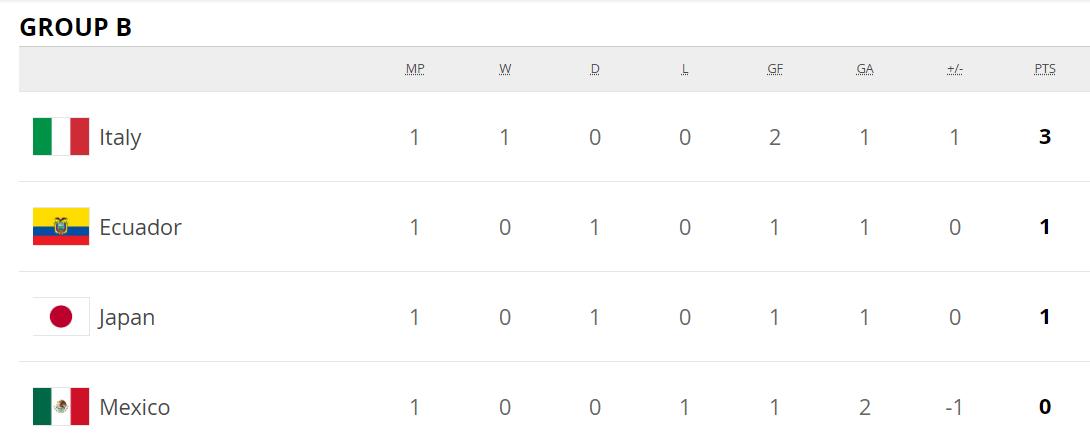Image resolution: width=1090 pixels, height=446 pixels.
Task: Open the Italy team link
Action: [x=120, y=137]
